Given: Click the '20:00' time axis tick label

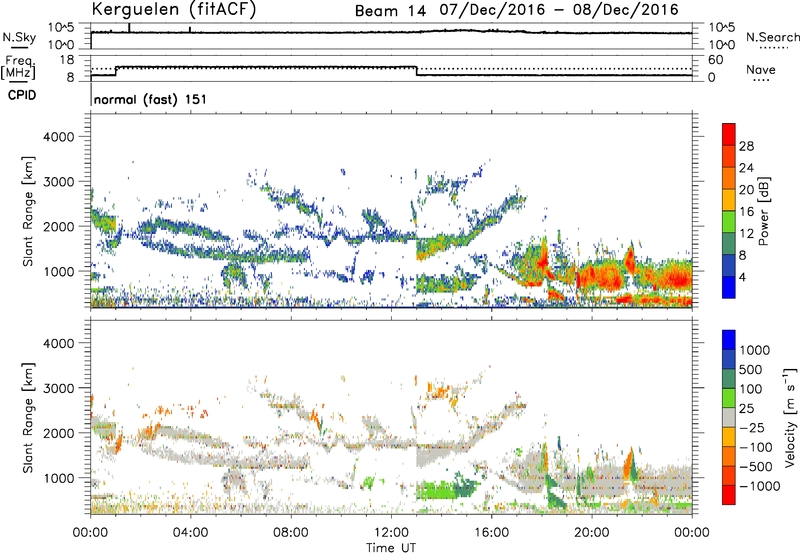Looking at the screenshot, I should [x=591, y=533].
